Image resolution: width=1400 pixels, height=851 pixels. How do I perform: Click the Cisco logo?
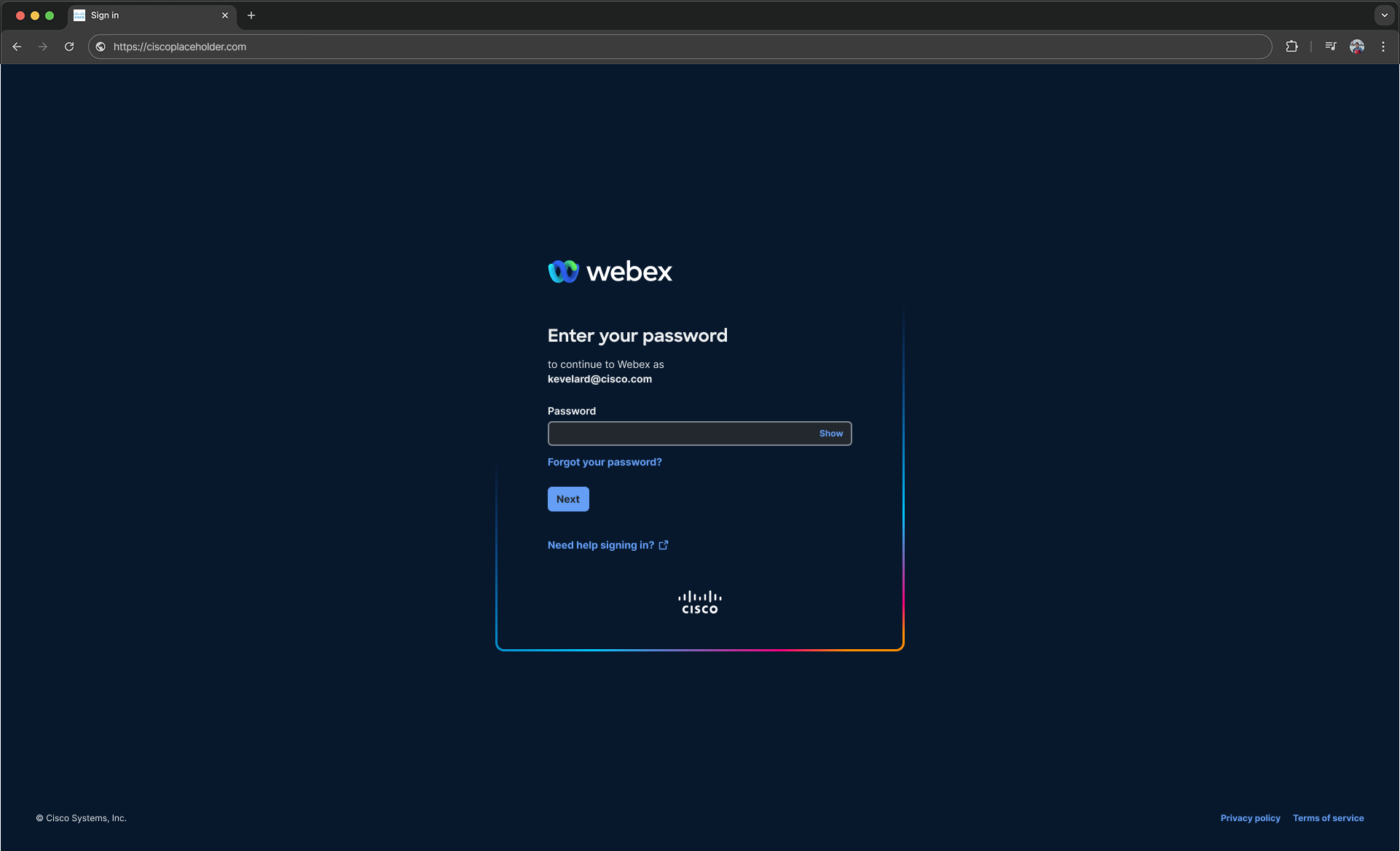coord(700,602)
